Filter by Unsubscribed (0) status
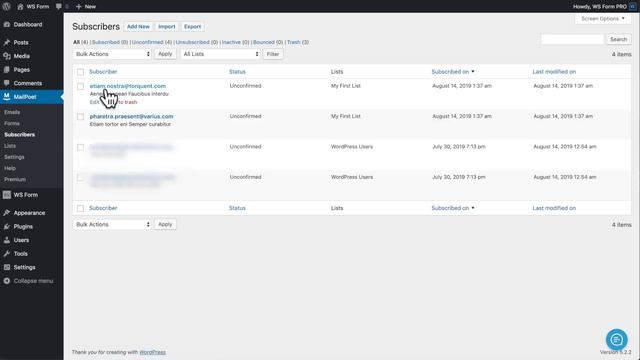The width and height of the screenshot is (640, 360). [197, 42]
